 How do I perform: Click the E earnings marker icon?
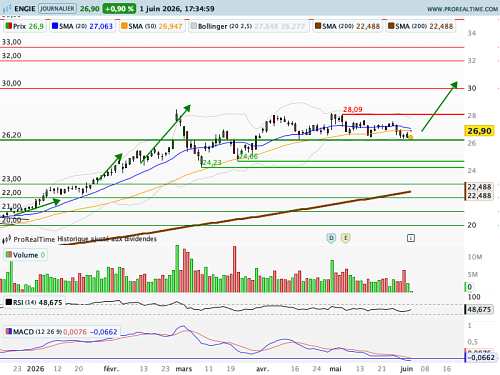[x=346, y=238]
